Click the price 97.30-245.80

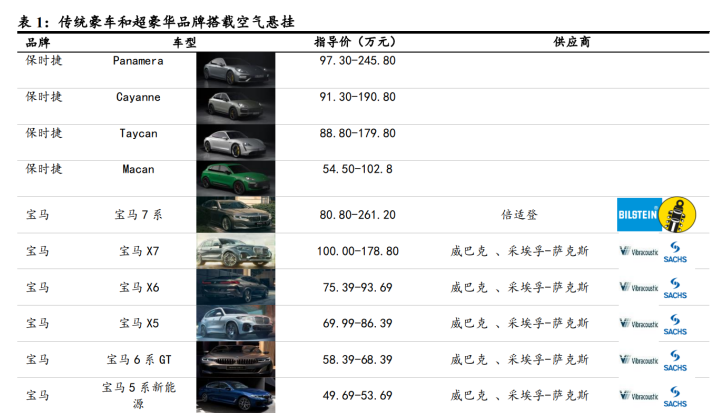tap(358, 61)
